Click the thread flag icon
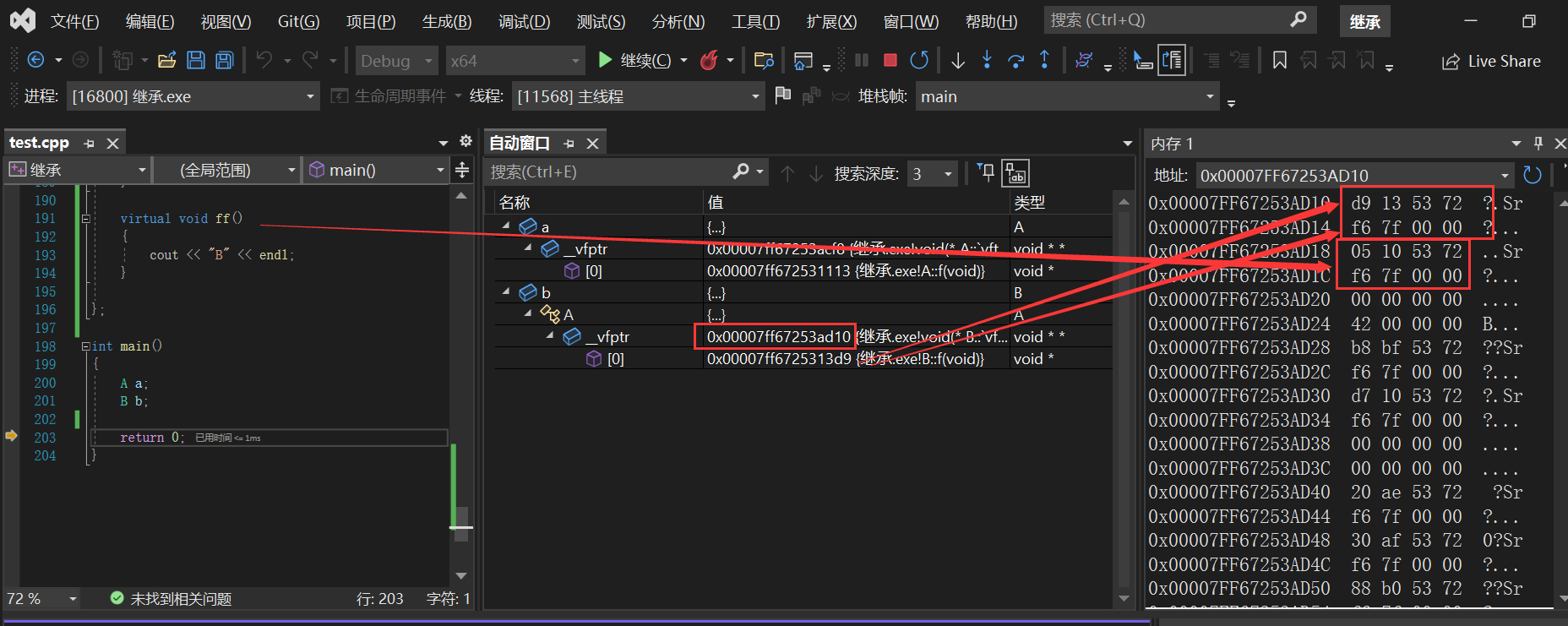This screenshot has height=626, width=1568. (x=783, y=95)
